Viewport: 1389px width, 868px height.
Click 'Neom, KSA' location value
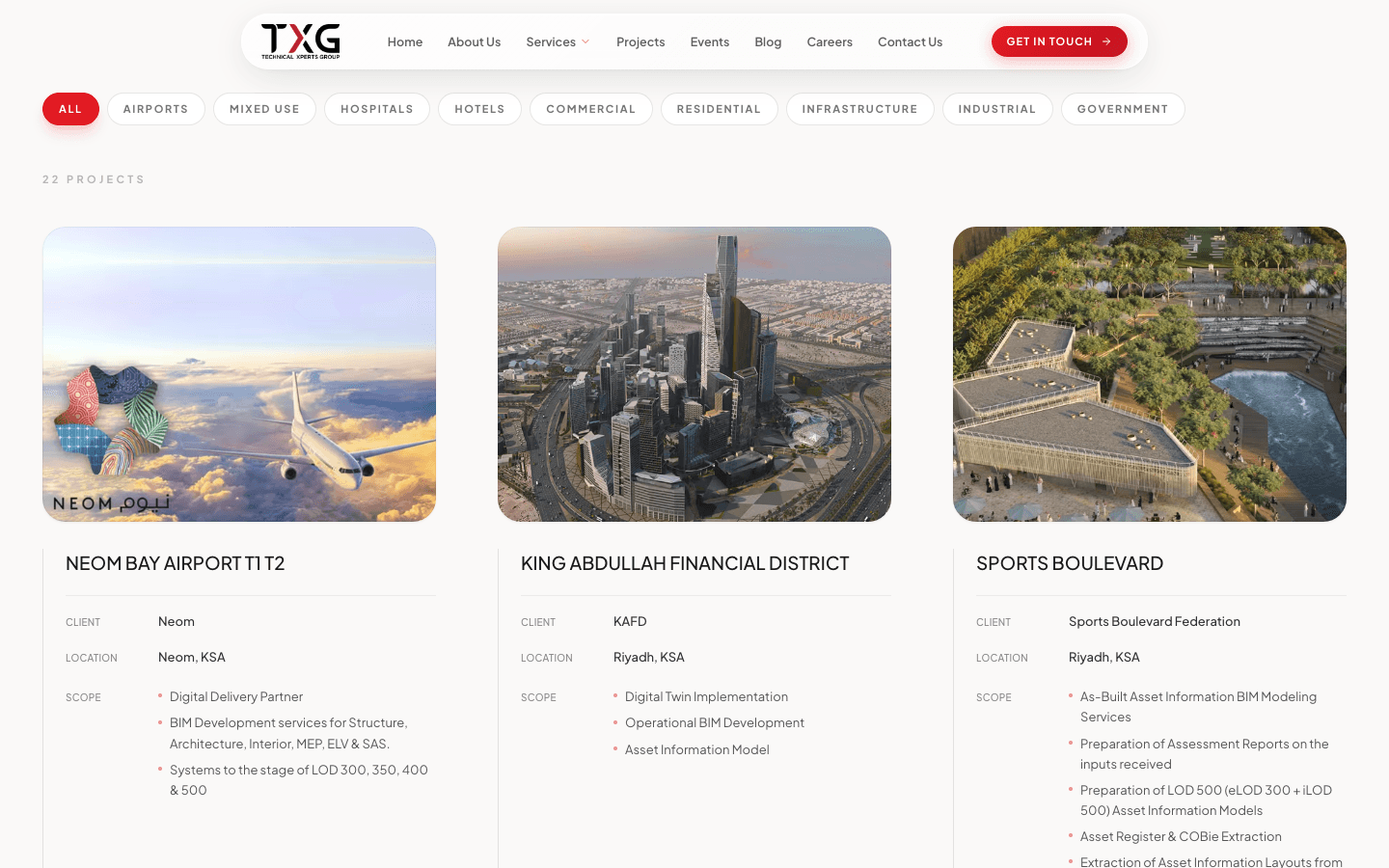(192, 657)
